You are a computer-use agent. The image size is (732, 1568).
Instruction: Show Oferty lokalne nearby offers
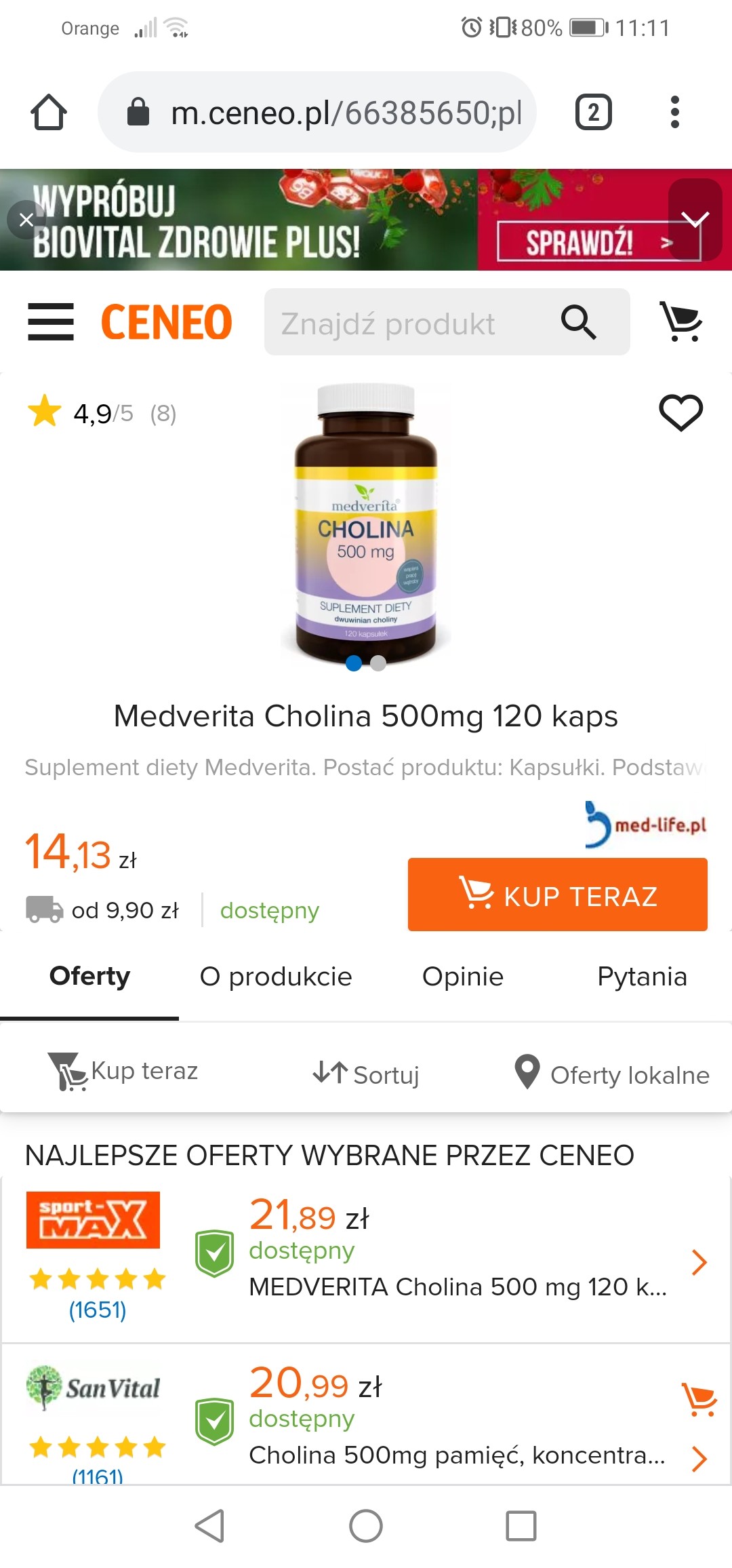pos(612,1074)
